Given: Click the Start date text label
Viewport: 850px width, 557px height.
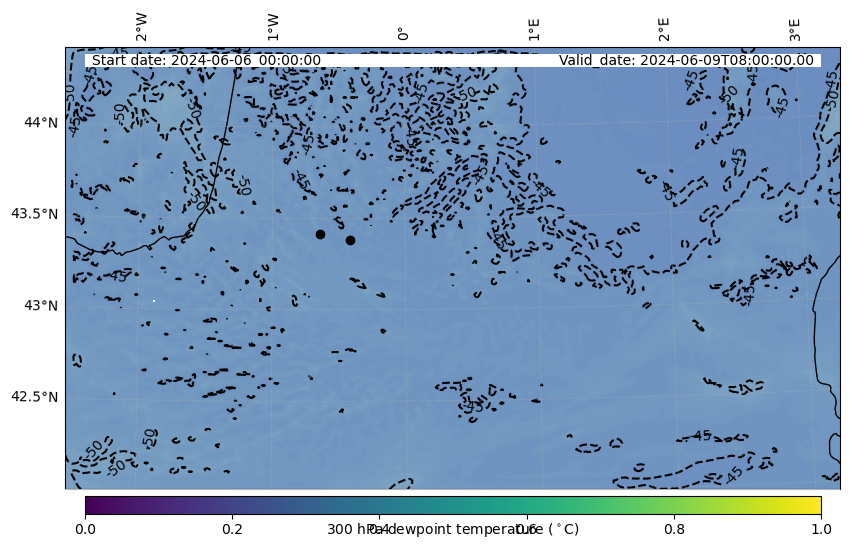Looking at the screenshot, I should click(x=206, y=60).
